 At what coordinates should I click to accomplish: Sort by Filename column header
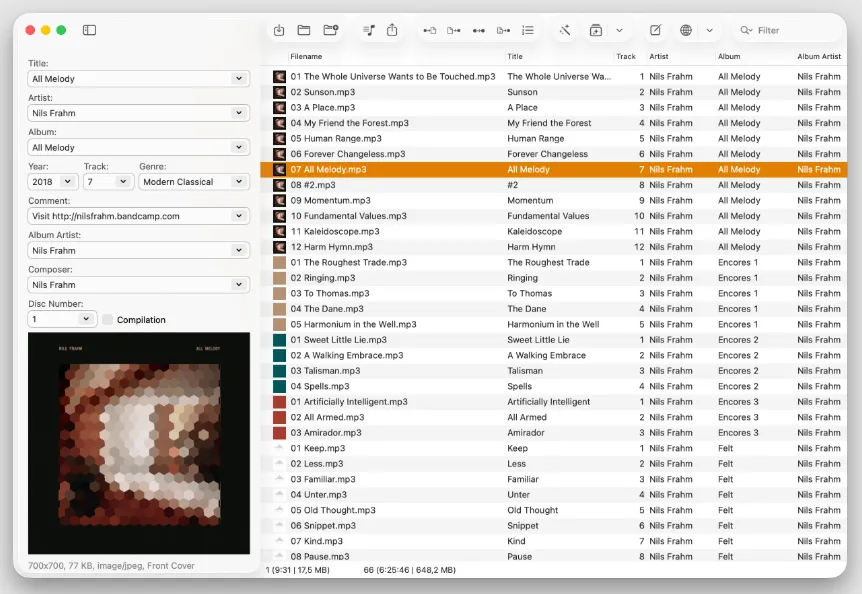pos(306,57)
